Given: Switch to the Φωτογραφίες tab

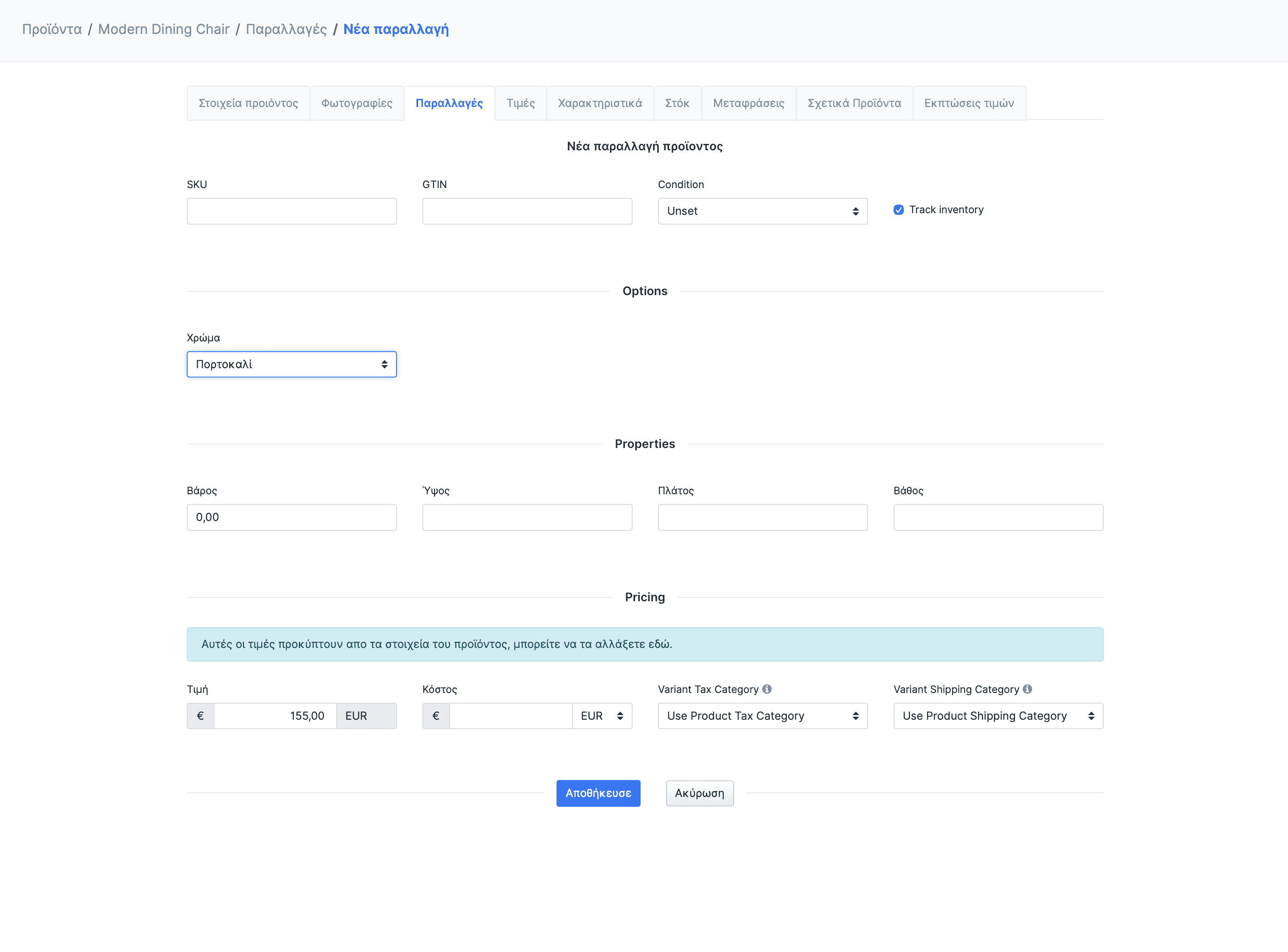Looking at the screenshot, I should click(x=357, y=103).
